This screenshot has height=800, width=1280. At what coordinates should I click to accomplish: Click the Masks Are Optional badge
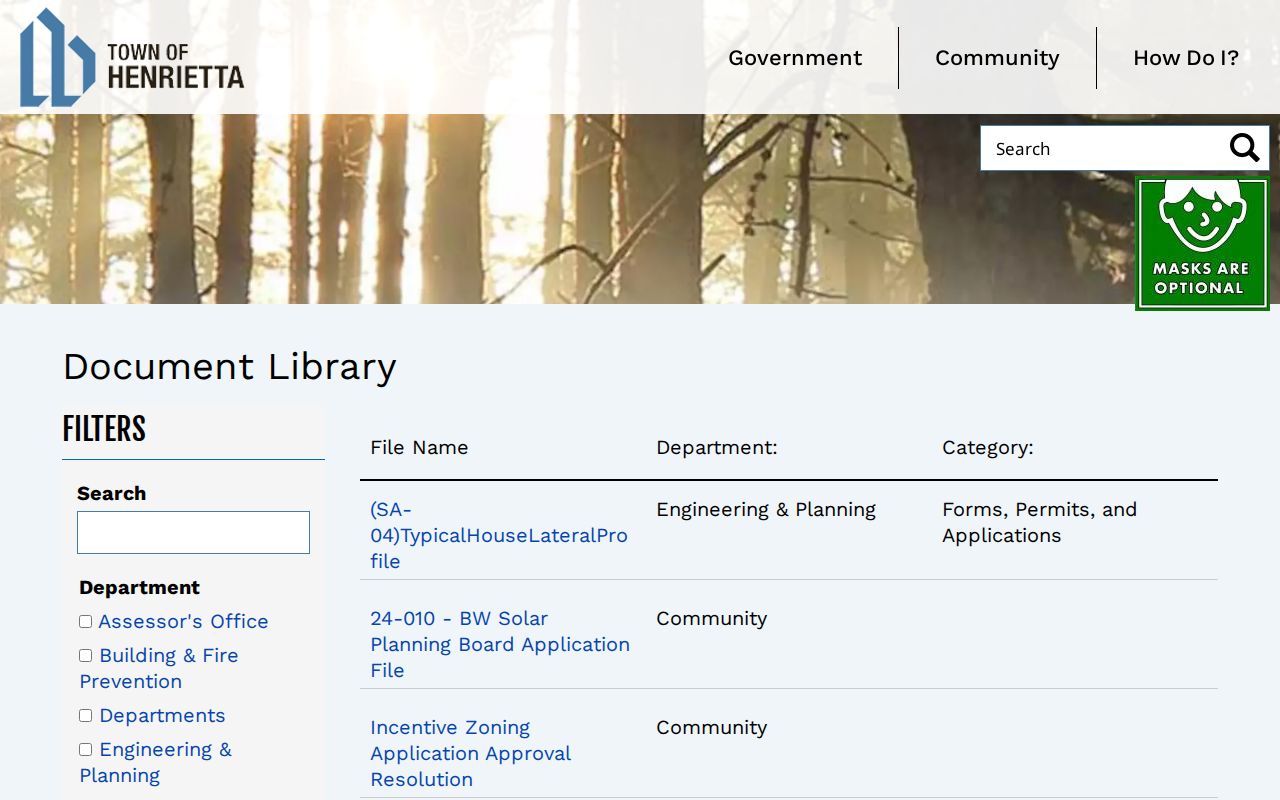(1202, 244)
